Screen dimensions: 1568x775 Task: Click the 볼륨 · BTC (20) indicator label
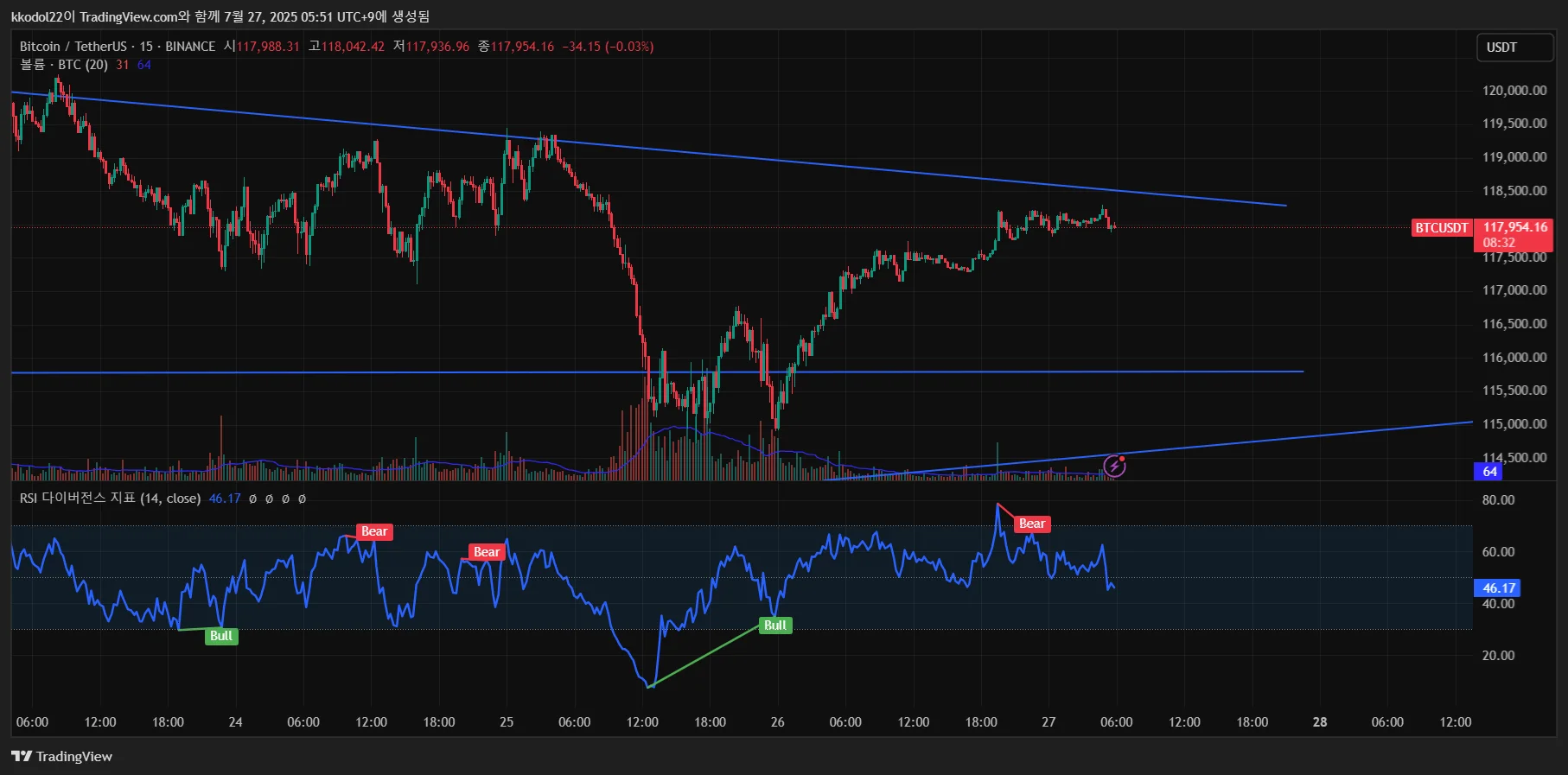[64, 65]
